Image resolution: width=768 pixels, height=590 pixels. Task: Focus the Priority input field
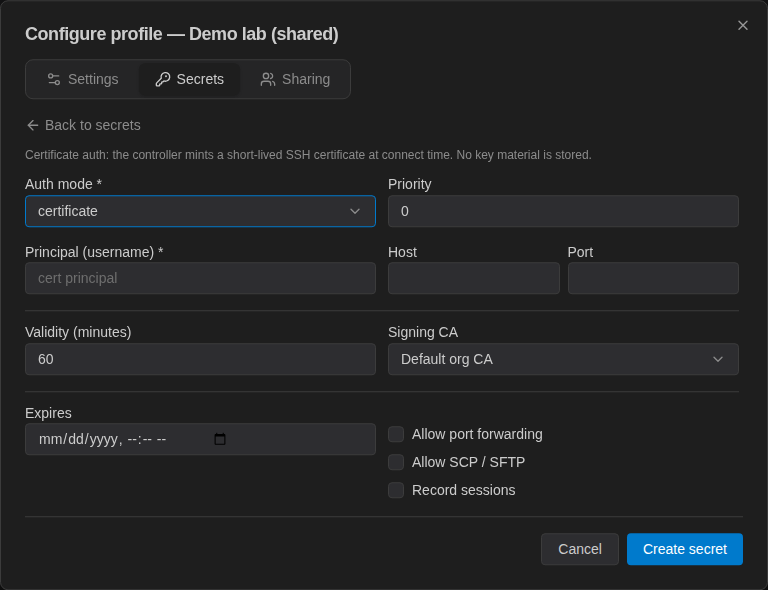(563, 211)
